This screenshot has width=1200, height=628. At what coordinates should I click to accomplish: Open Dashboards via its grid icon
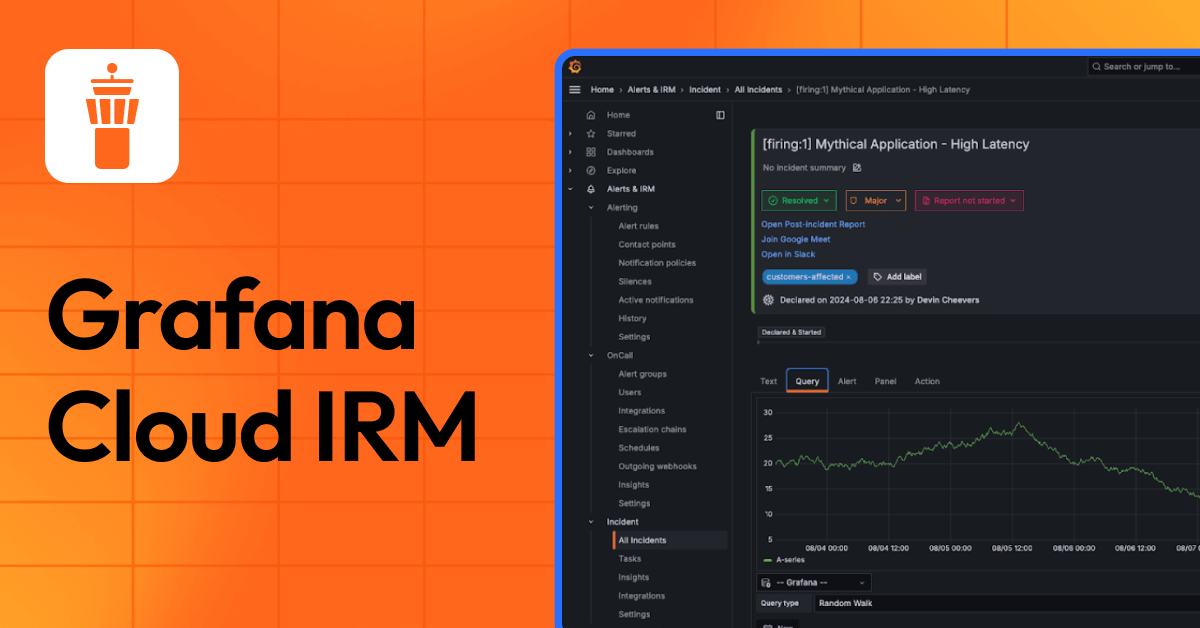pyautogui.click(x=589, y=151)
